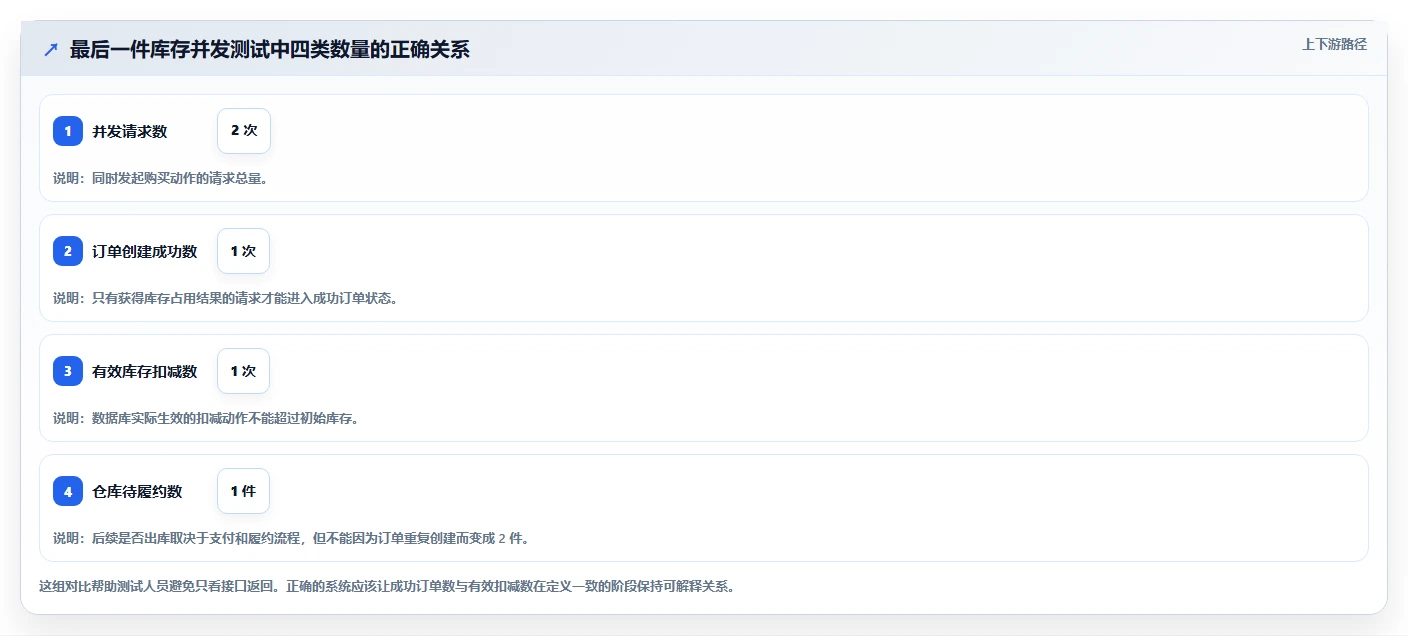Click the 2 次 value chip
This screenshot has height=636, width=1408.
(244, 131)
